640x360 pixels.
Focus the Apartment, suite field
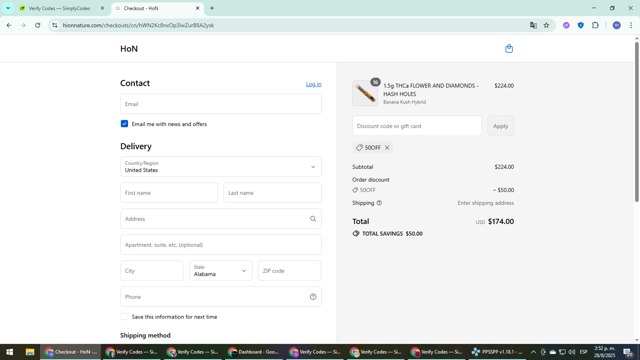(221, 245)
